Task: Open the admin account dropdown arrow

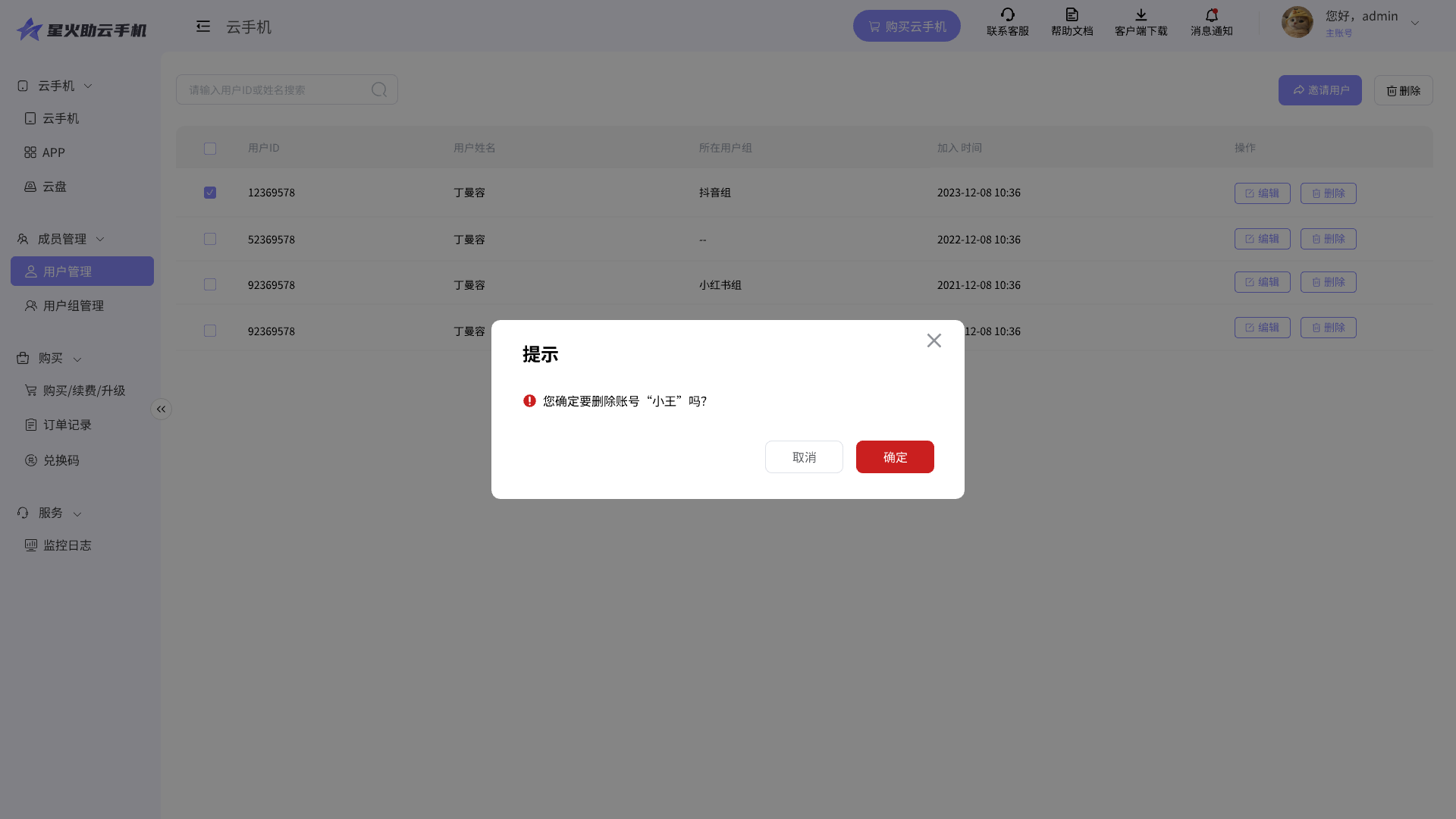Action: [x=1414, y=23]
